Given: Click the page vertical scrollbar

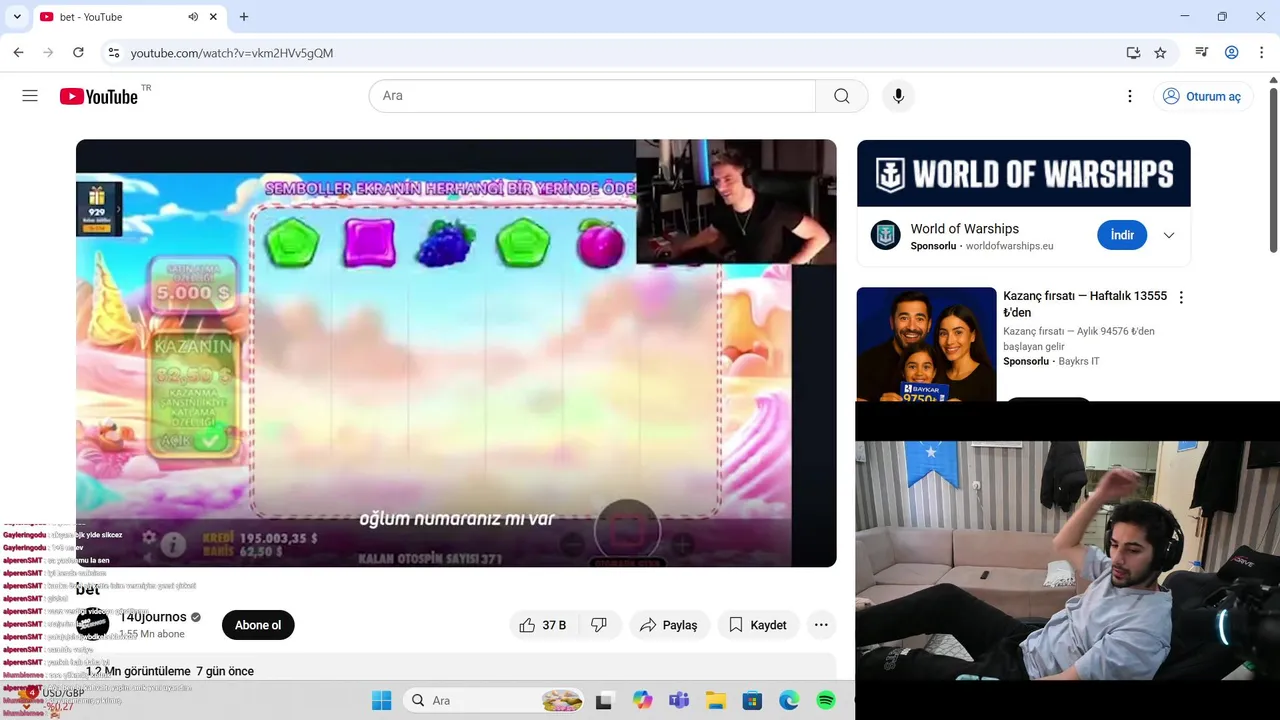Looking at the screenshot, I should [1273, 170].
